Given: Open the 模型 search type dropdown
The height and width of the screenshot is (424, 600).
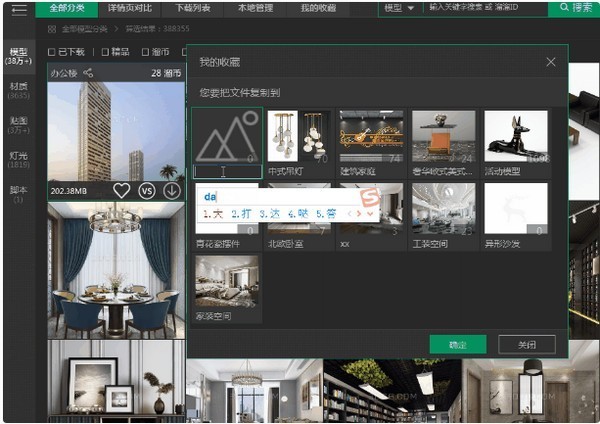Looking at the screenshot, I should 400,8.
